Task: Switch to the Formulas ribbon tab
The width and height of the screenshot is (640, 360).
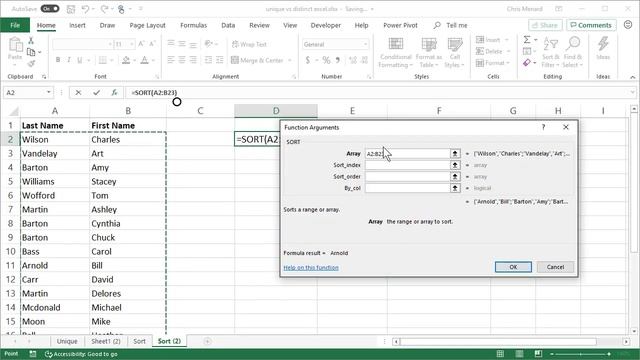Action: click(193, 25)
